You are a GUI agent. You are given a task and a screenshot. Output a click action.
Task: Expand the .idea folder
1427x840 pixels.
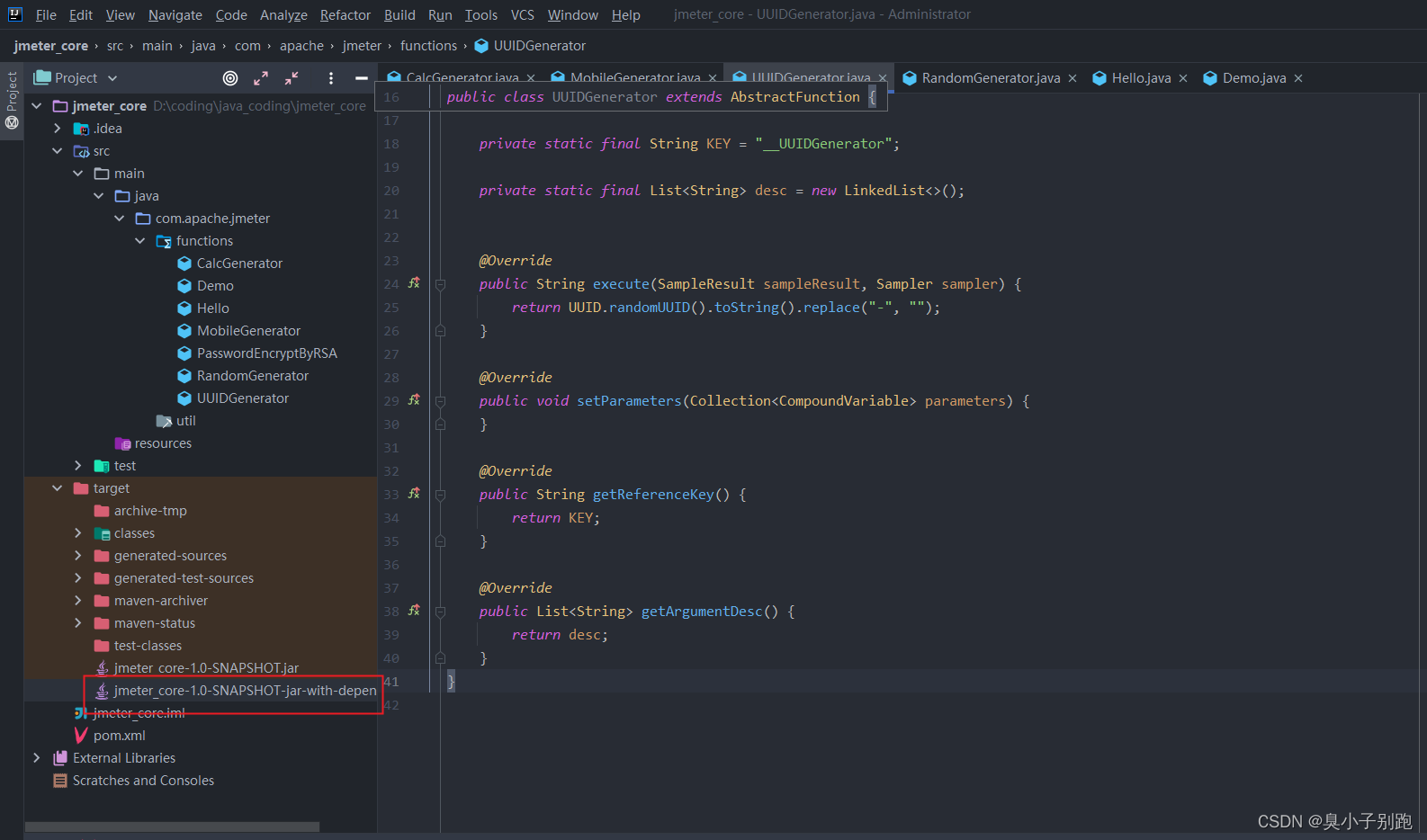coord(58,129)
